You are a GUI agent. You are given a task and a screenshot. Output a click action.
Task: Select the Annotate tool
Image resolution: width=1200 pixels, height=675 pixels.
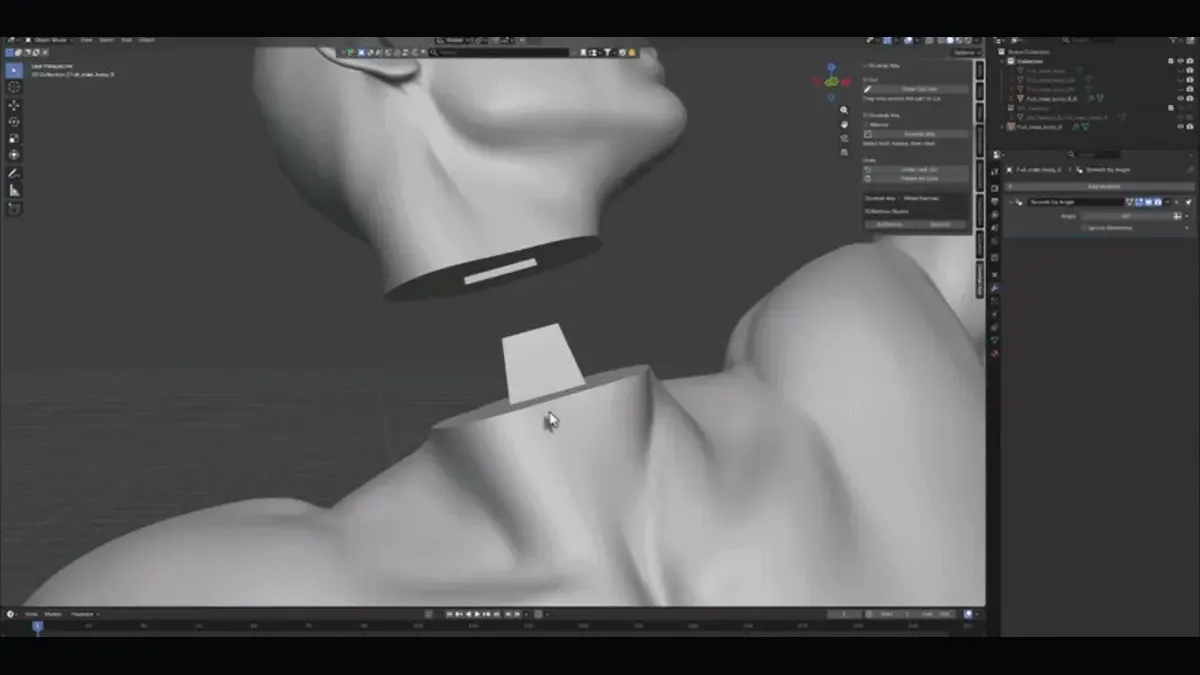coord(14,173)
